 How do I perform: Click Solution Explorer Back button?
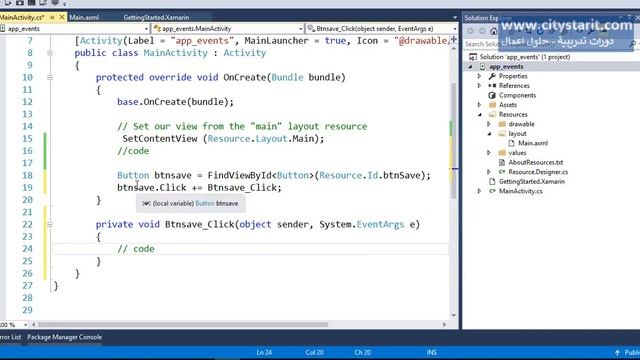[470, 31]
